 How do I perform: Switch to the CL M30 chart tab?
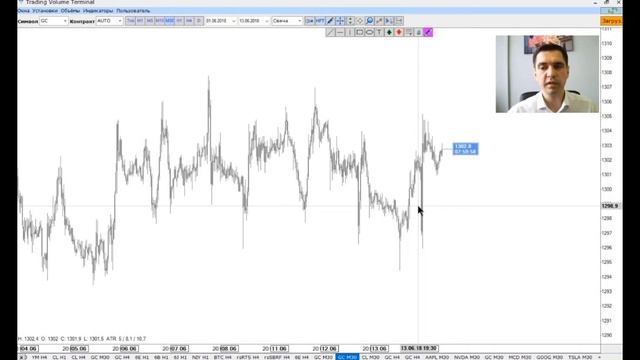tap(371, 357)
